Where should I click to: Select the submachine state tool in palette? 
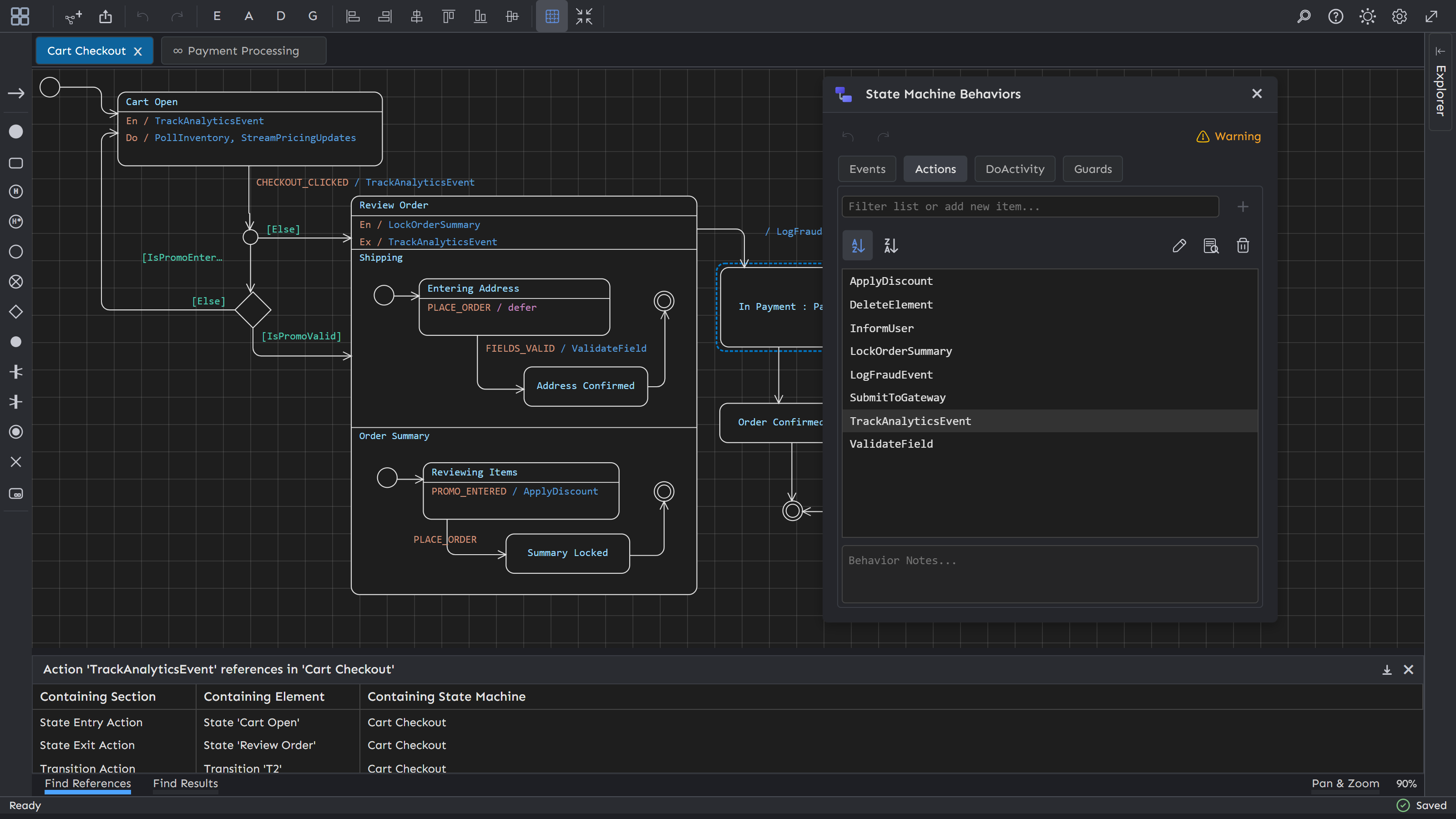coord(16,493)
